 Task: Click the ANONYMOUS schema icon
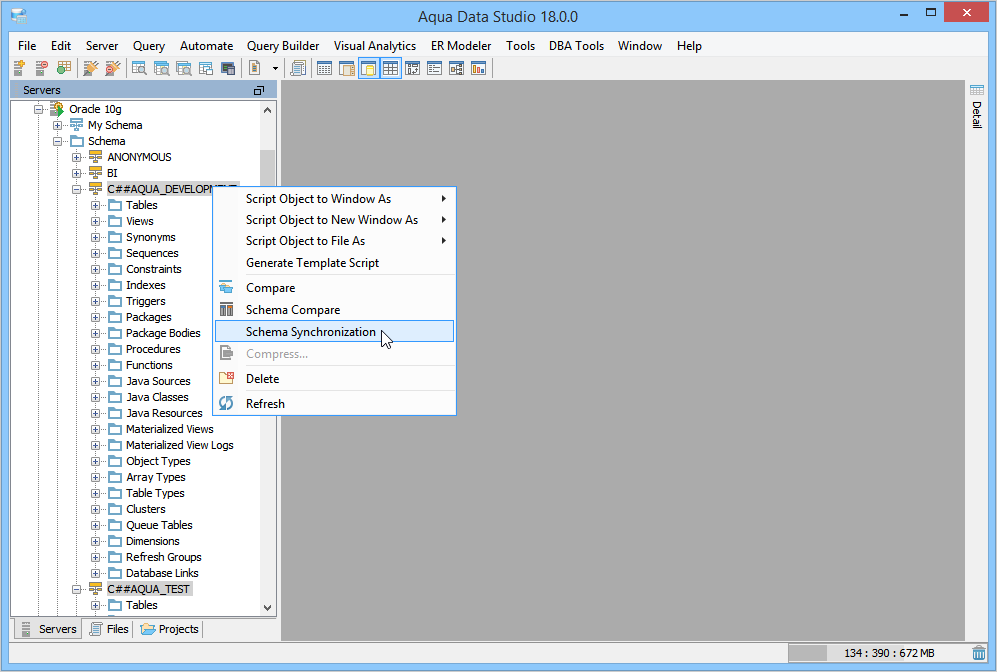[95, 157]
